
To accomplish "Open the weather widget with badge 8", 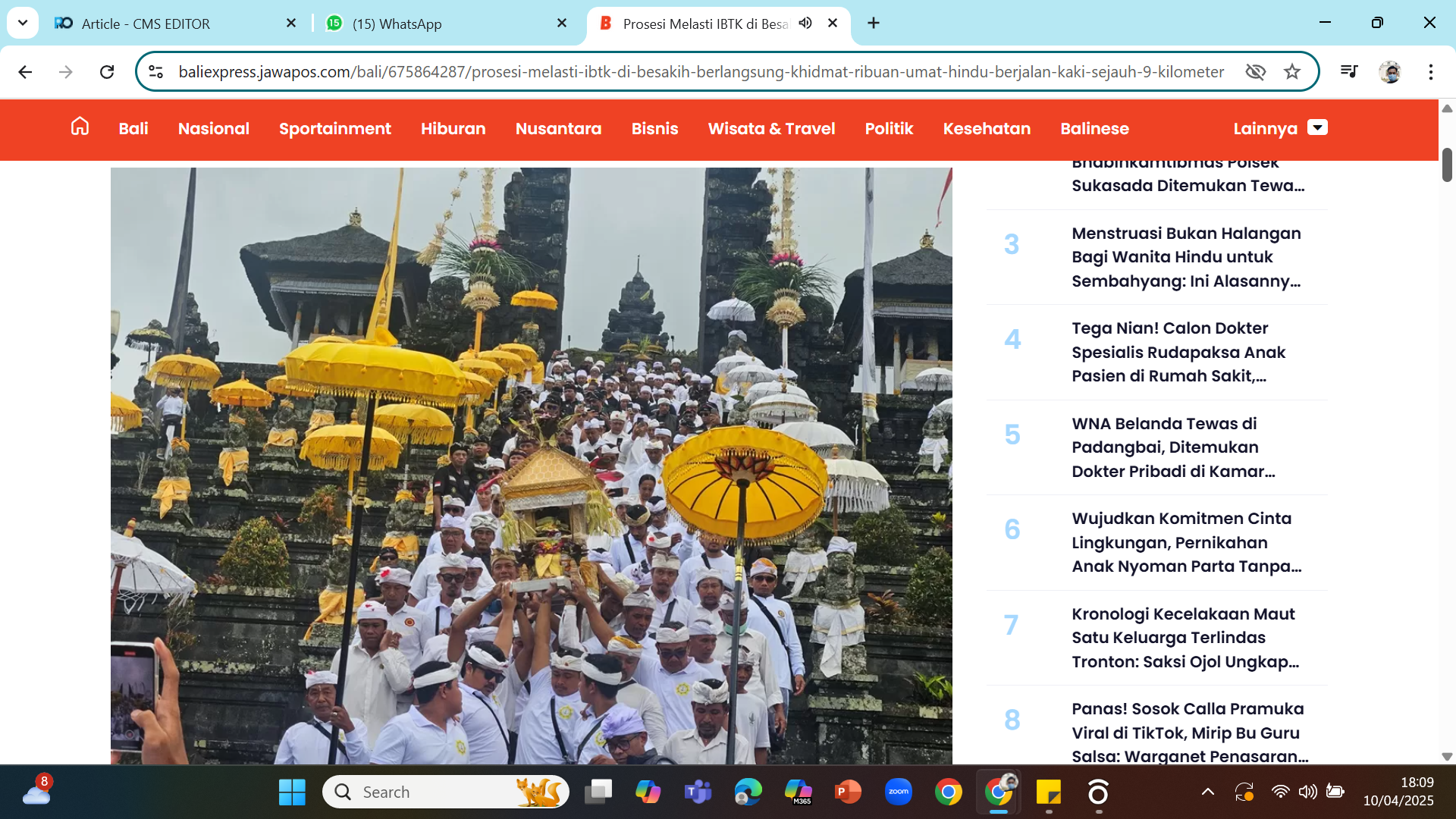I will (x=36, y=791).
